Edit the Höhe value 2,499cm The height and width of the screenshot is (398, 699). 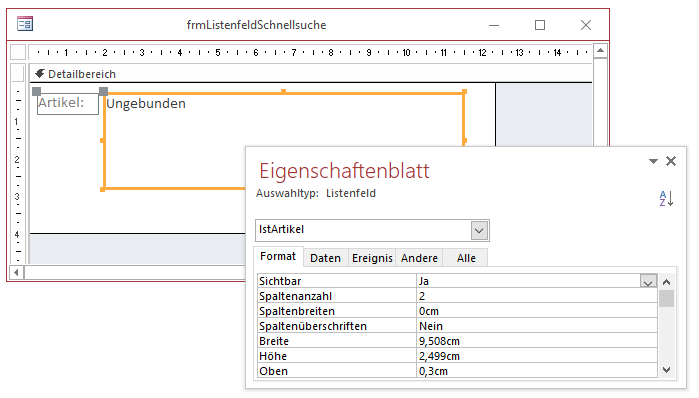(x=537, y=356)
